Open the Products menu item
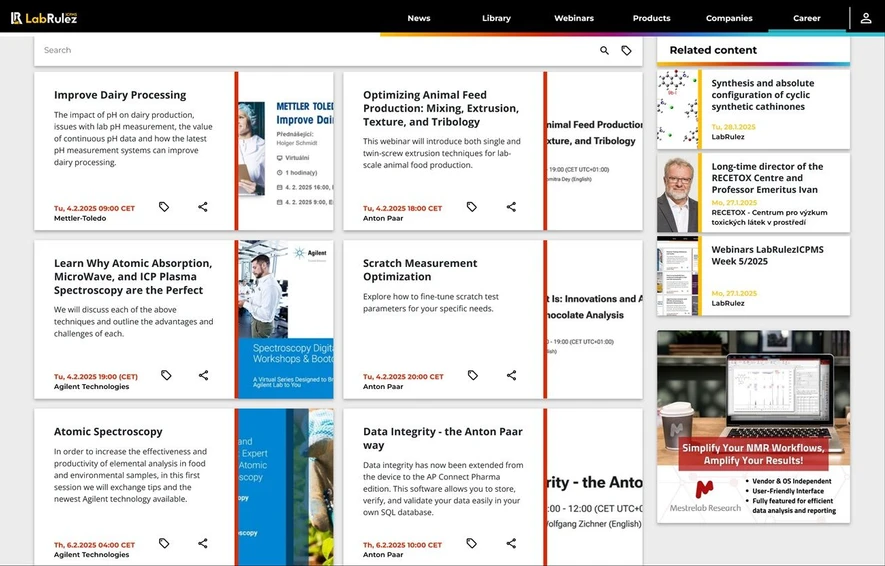Image resolution: width=885 pixels, height=566 pixels. click(651, 18)
